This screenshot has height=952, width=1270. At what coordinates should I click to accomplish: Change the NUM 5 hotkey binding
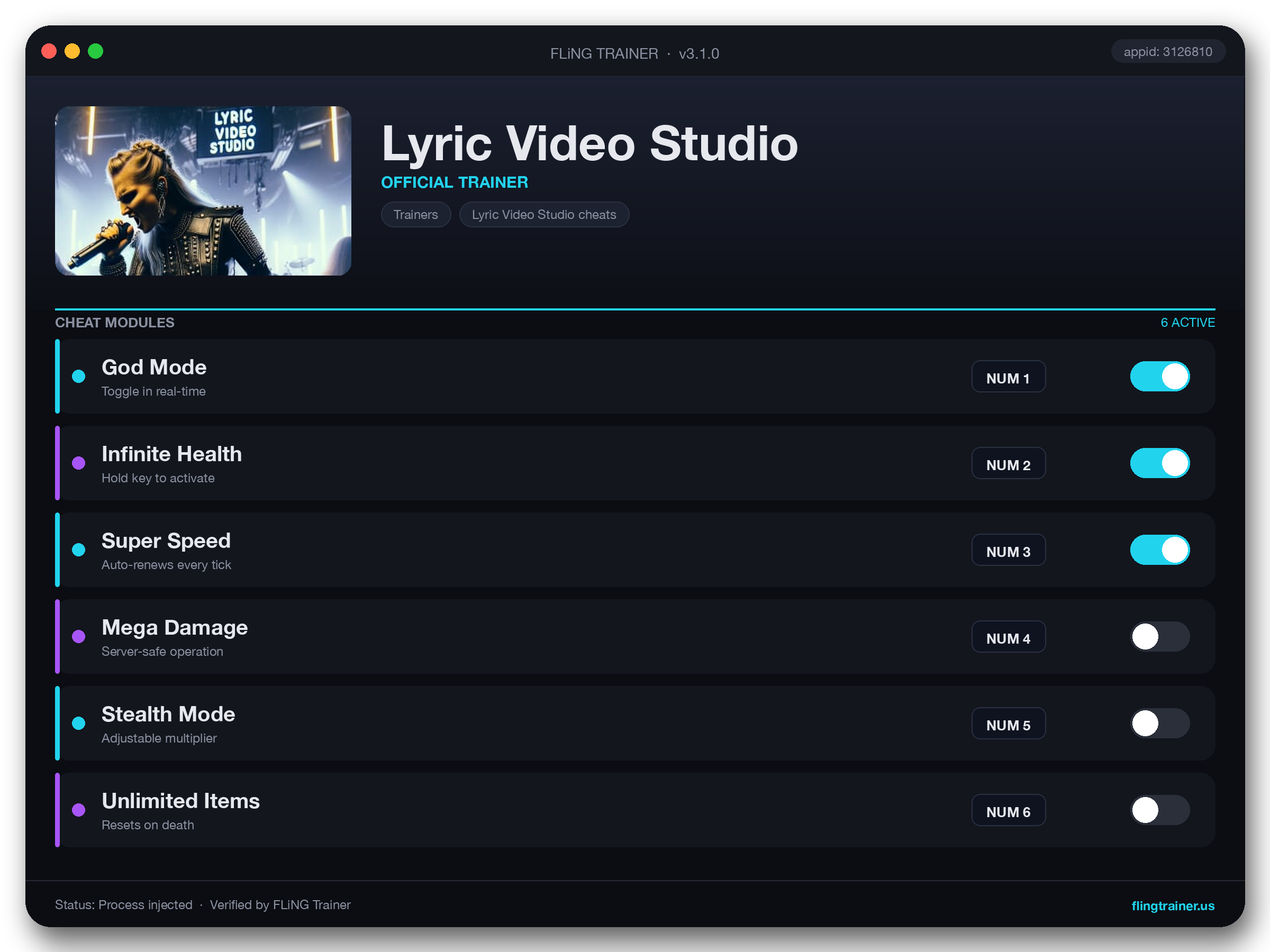(1008, 724)
